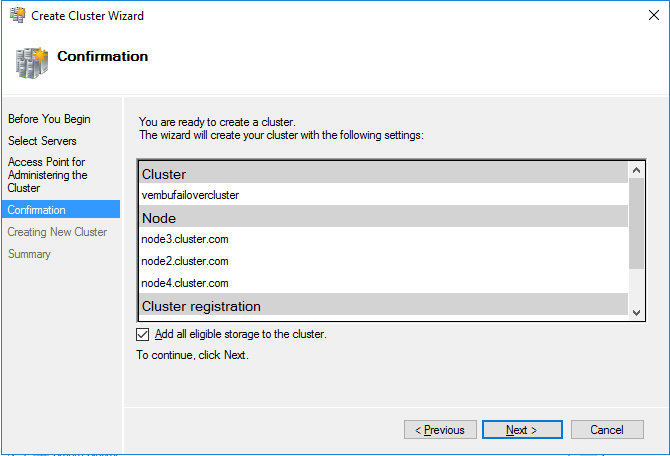Select node4.cluster.com in the list
This screenshot has height=456, width=670.
pyautogui.click(x=185, y=283)
